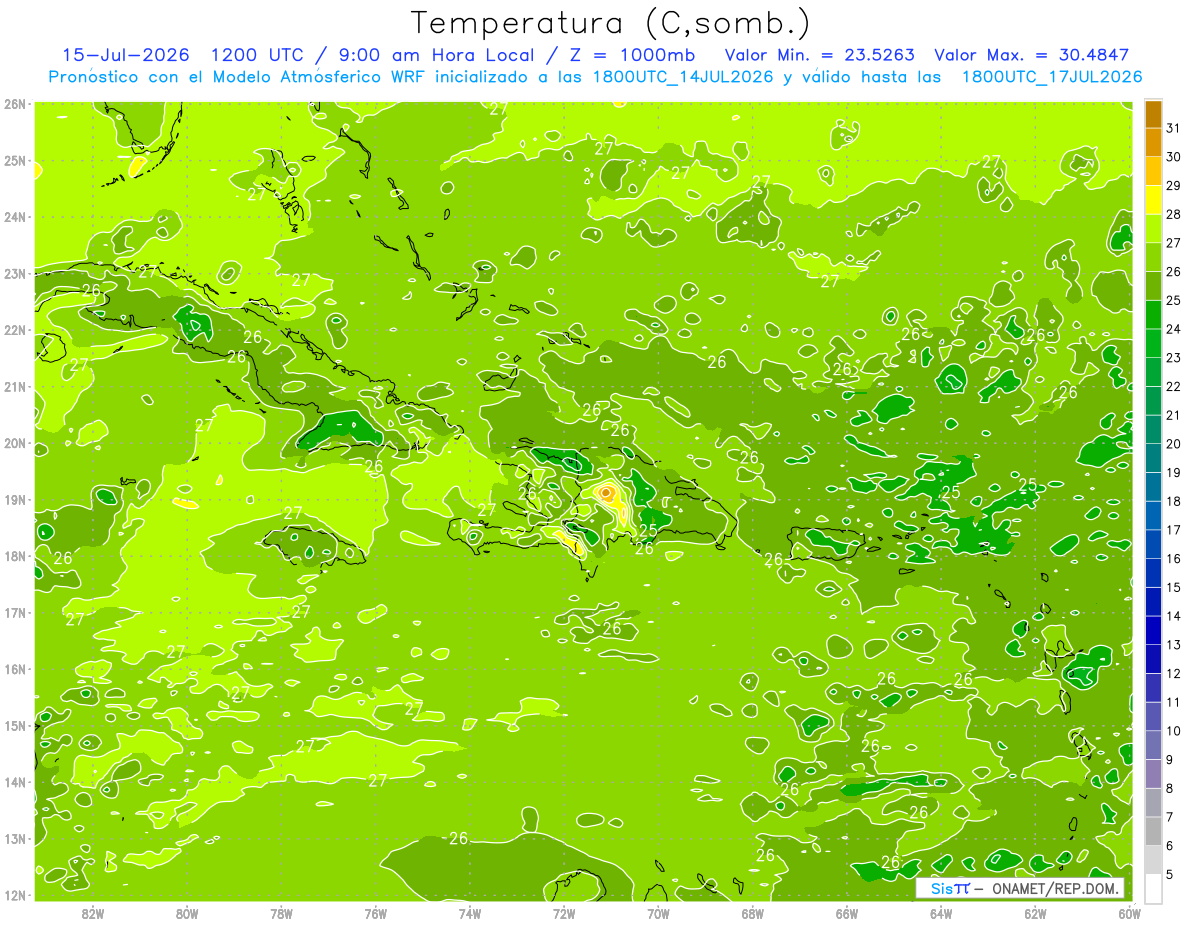
Task: Click the "76W" longitude axis label
Action: [376, 913]
